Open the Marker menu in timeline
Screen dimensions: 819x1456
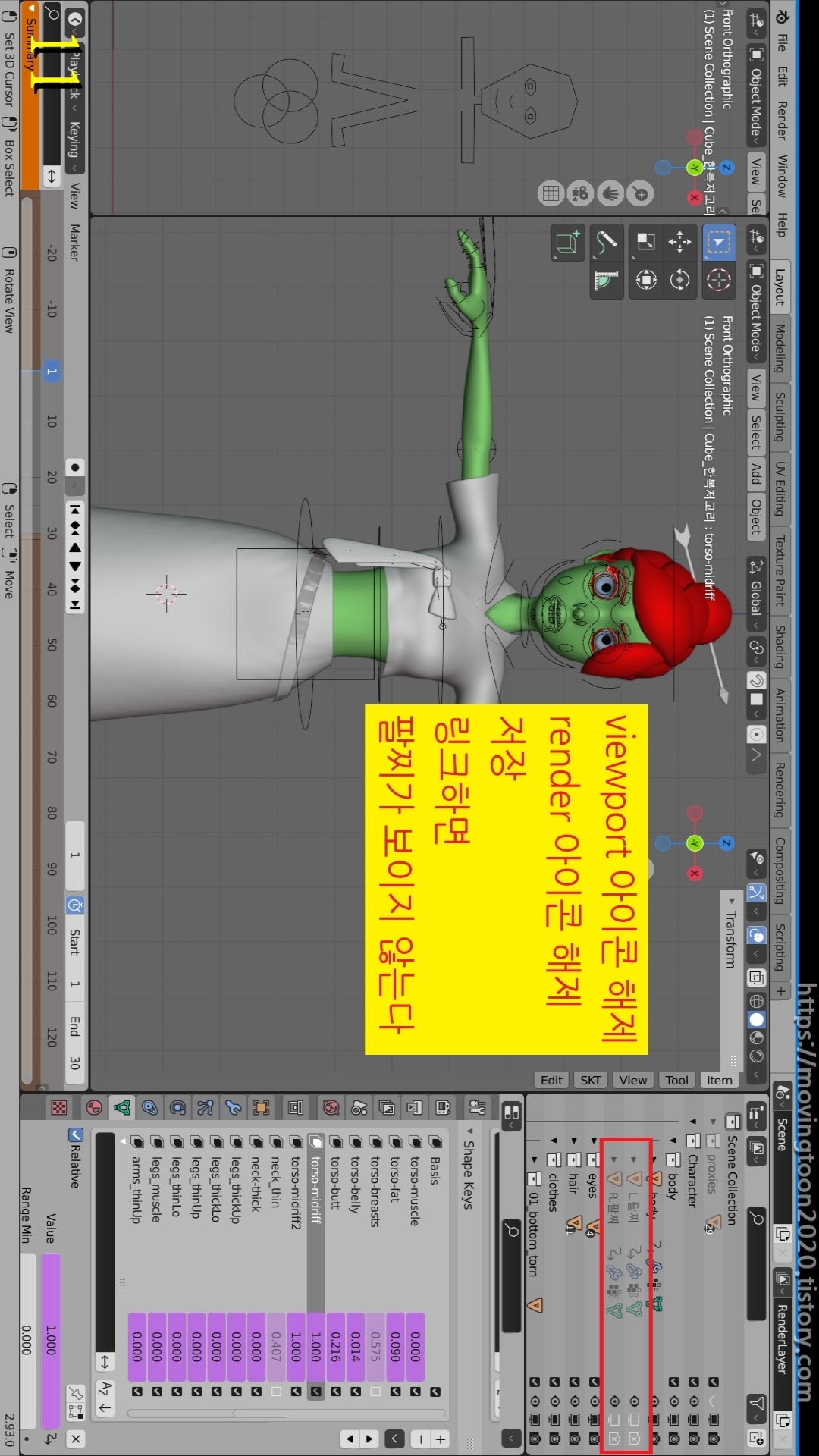(74, 242)
